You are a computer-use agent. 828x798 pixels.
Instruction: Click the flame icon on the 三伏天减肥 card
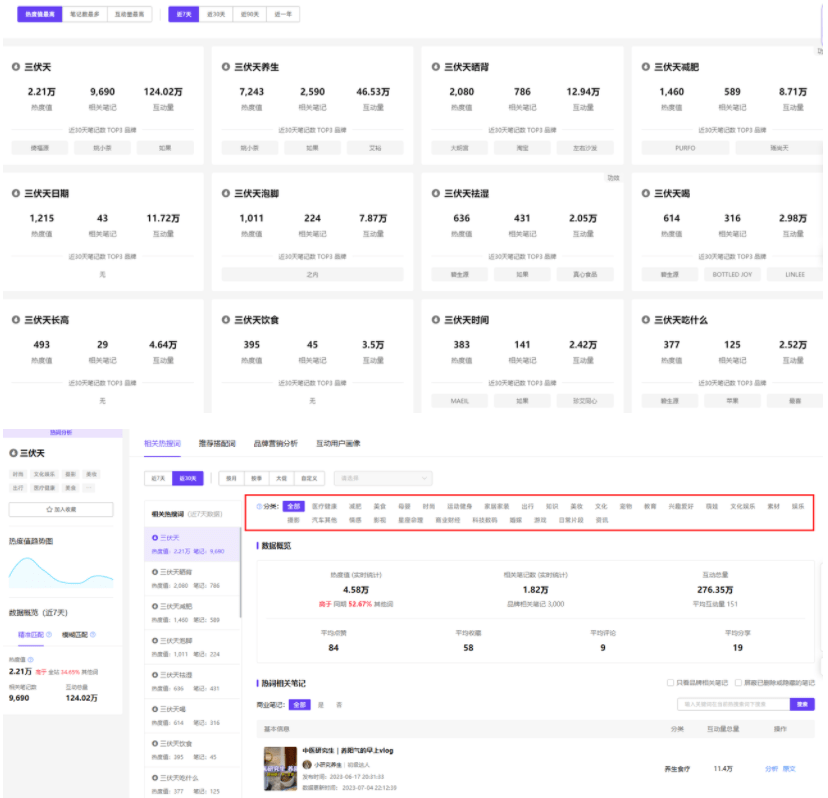(x=645, y=67)
